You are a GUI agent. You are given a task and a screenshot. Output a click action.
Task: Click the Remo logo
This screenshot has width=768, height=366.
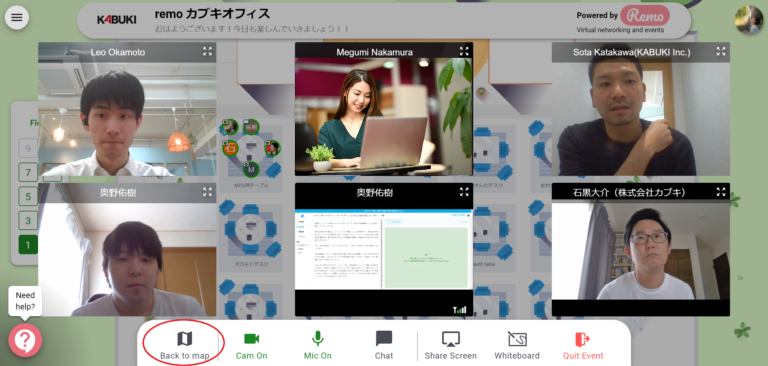click(x=645, y=16)
